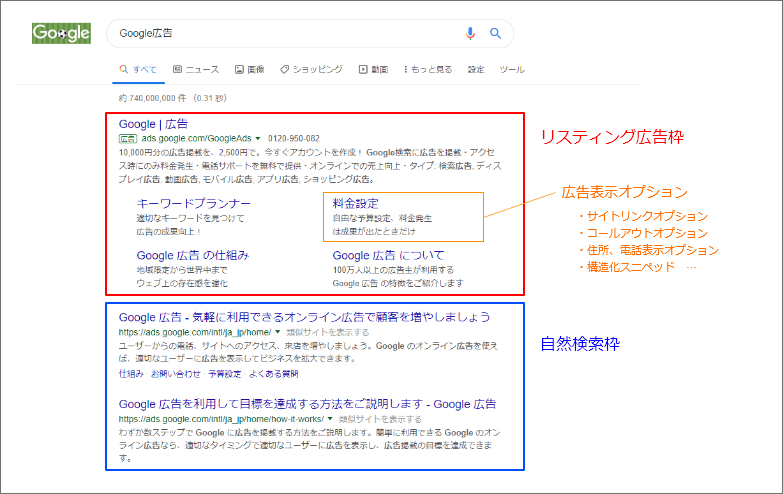Image resolution: width=783 pixels, height=494 pixels.
Task: Open the ツール options
Action: tap(512, 69)
